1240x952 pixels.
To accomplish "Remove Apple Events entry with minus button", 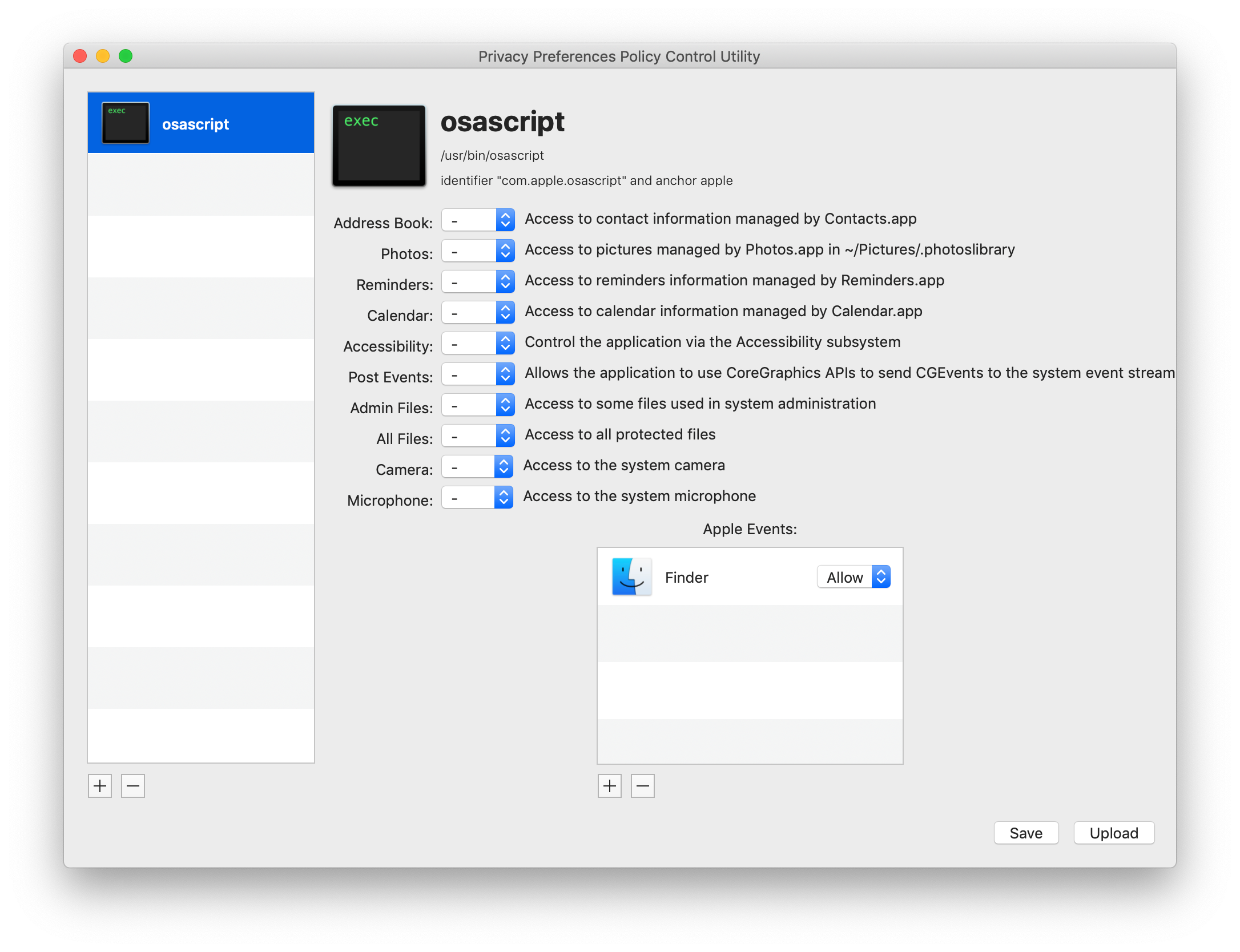I will click(x=643, y=786).
